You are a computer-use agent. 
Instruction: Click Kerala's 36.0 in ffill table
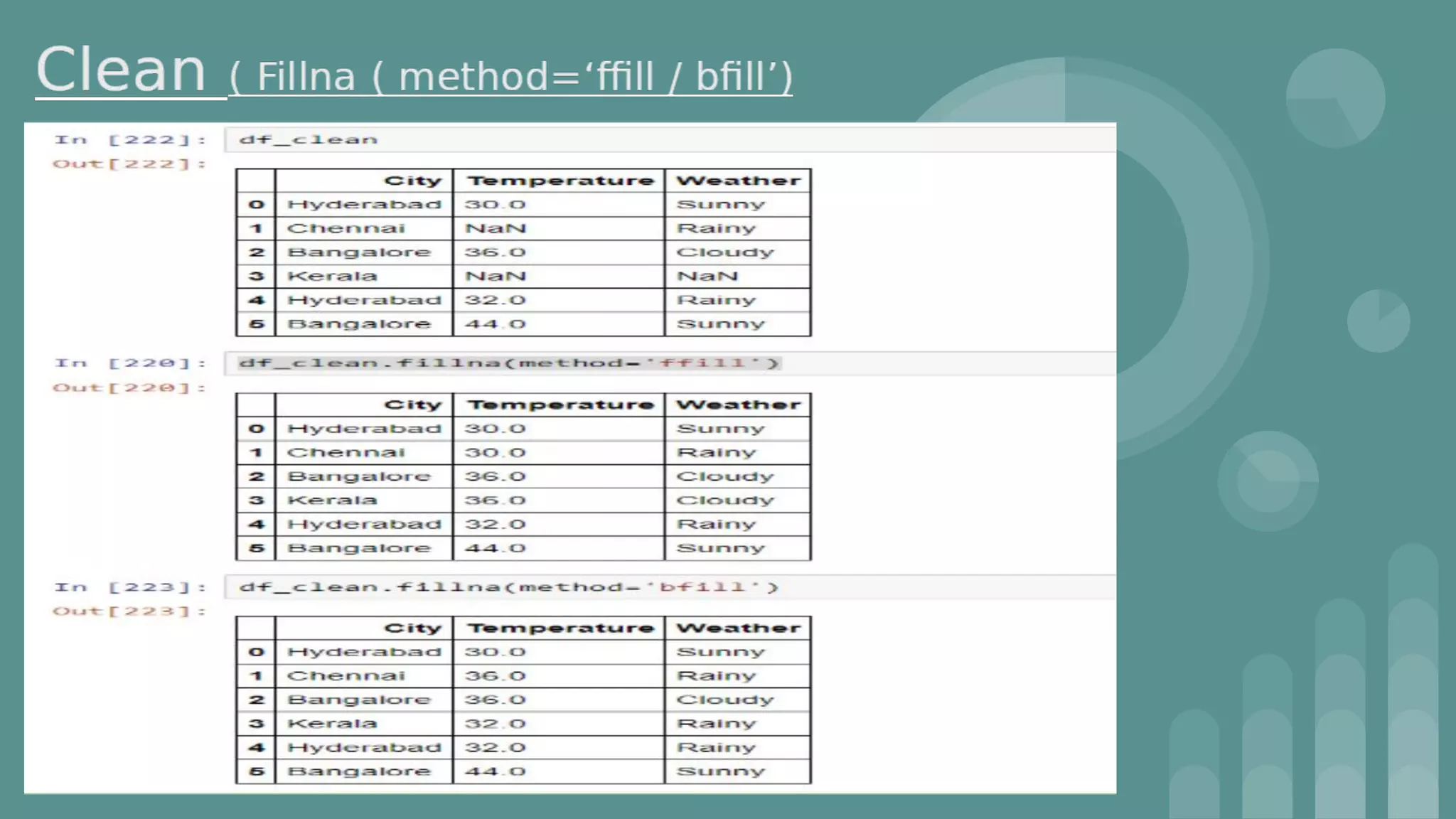496,500
